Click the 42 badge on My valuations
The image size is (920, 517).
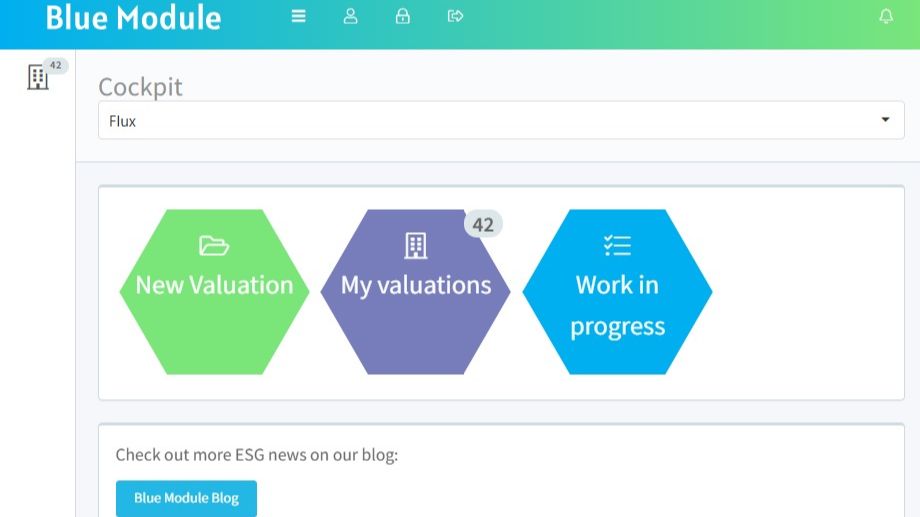pyautogui.click(x=483, y=224)
